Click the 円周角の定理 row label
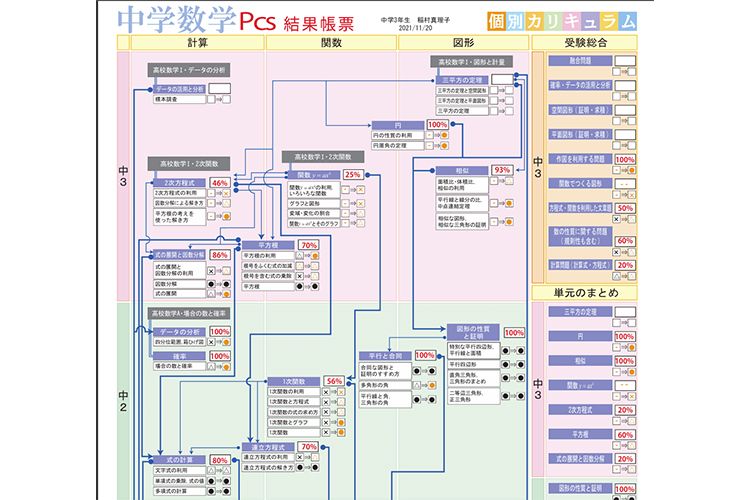The height and width of the screenshot is (500, 750). 398,145
